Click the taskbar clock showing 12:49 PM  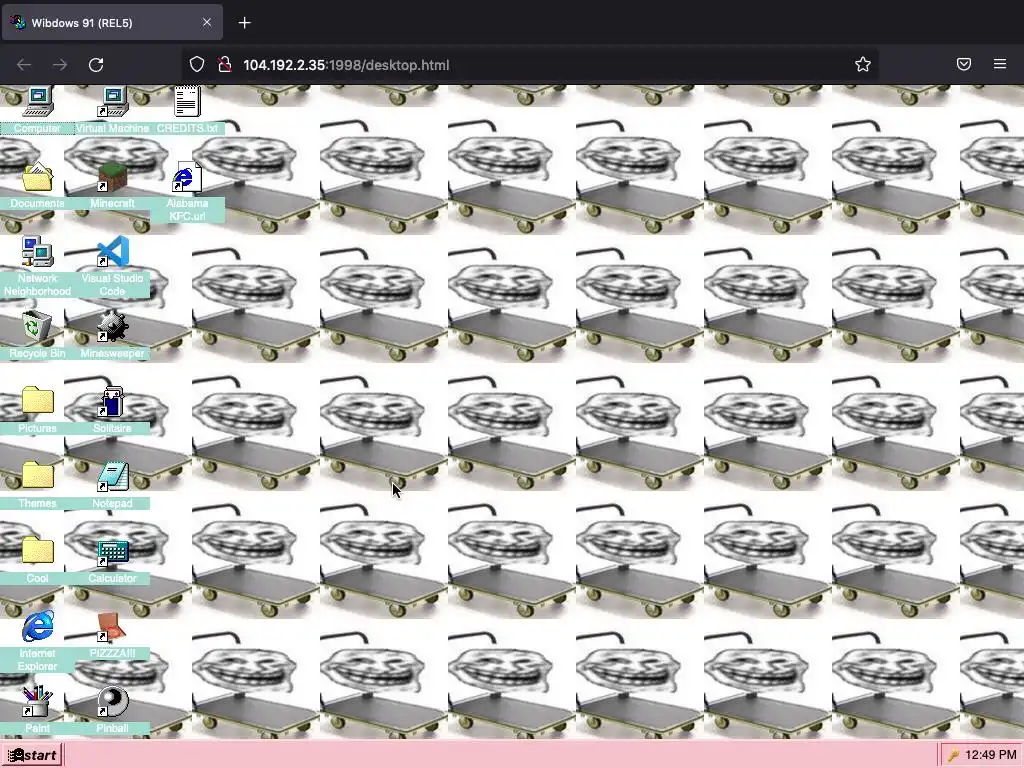991,756
